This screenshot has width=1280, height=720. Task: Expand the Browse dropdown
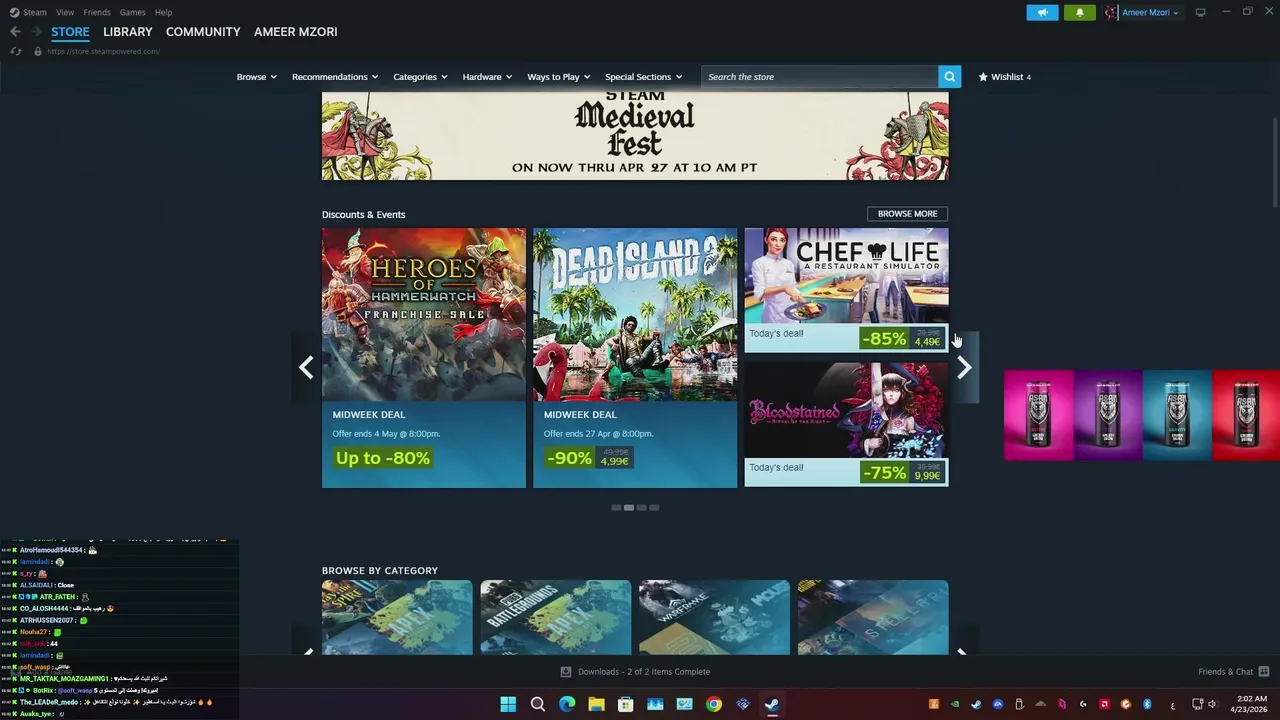coord(256,76)
